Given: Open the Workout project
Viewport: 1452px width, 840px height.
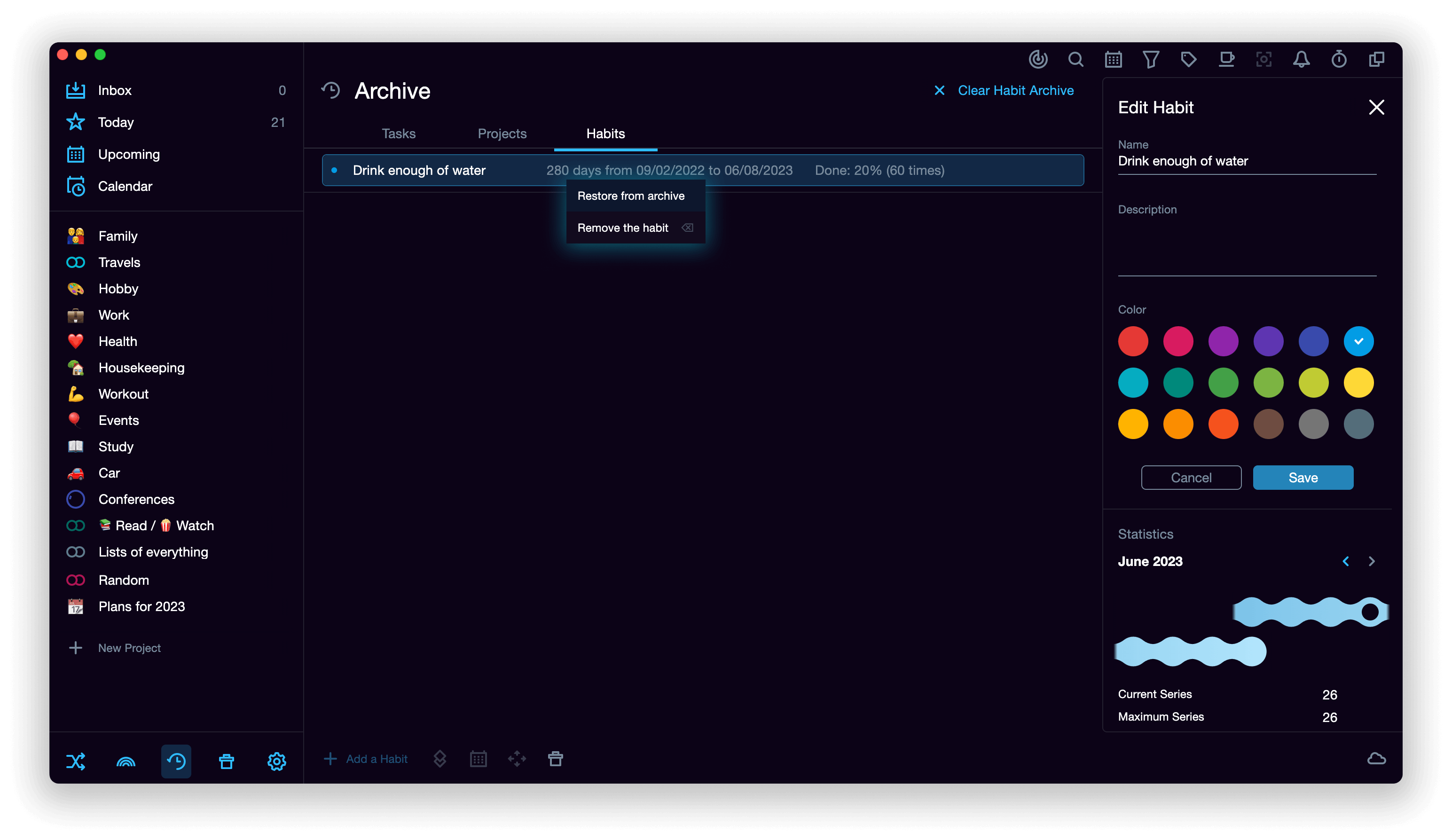Looking at the screenshot, I should pos(176,394).
